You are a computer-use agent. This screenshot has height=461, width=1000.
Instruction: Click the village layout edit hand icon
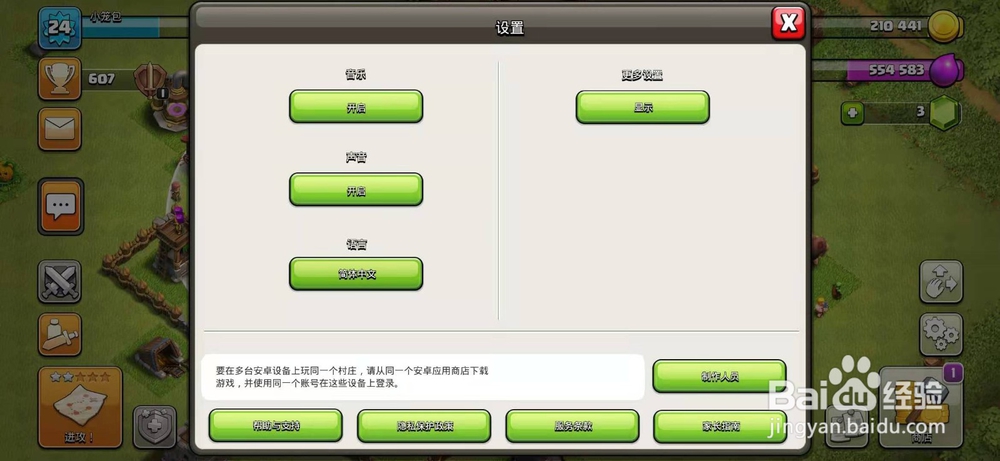click(941, 281)
